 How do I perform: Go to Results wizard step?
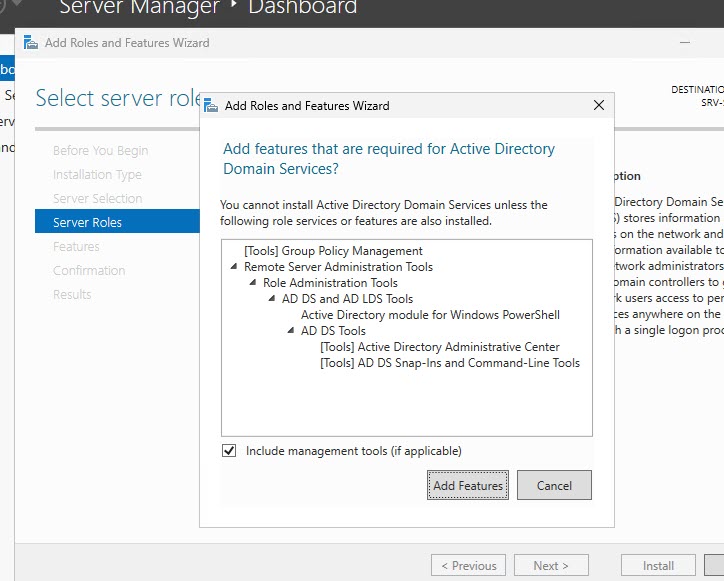pos(72,295)
